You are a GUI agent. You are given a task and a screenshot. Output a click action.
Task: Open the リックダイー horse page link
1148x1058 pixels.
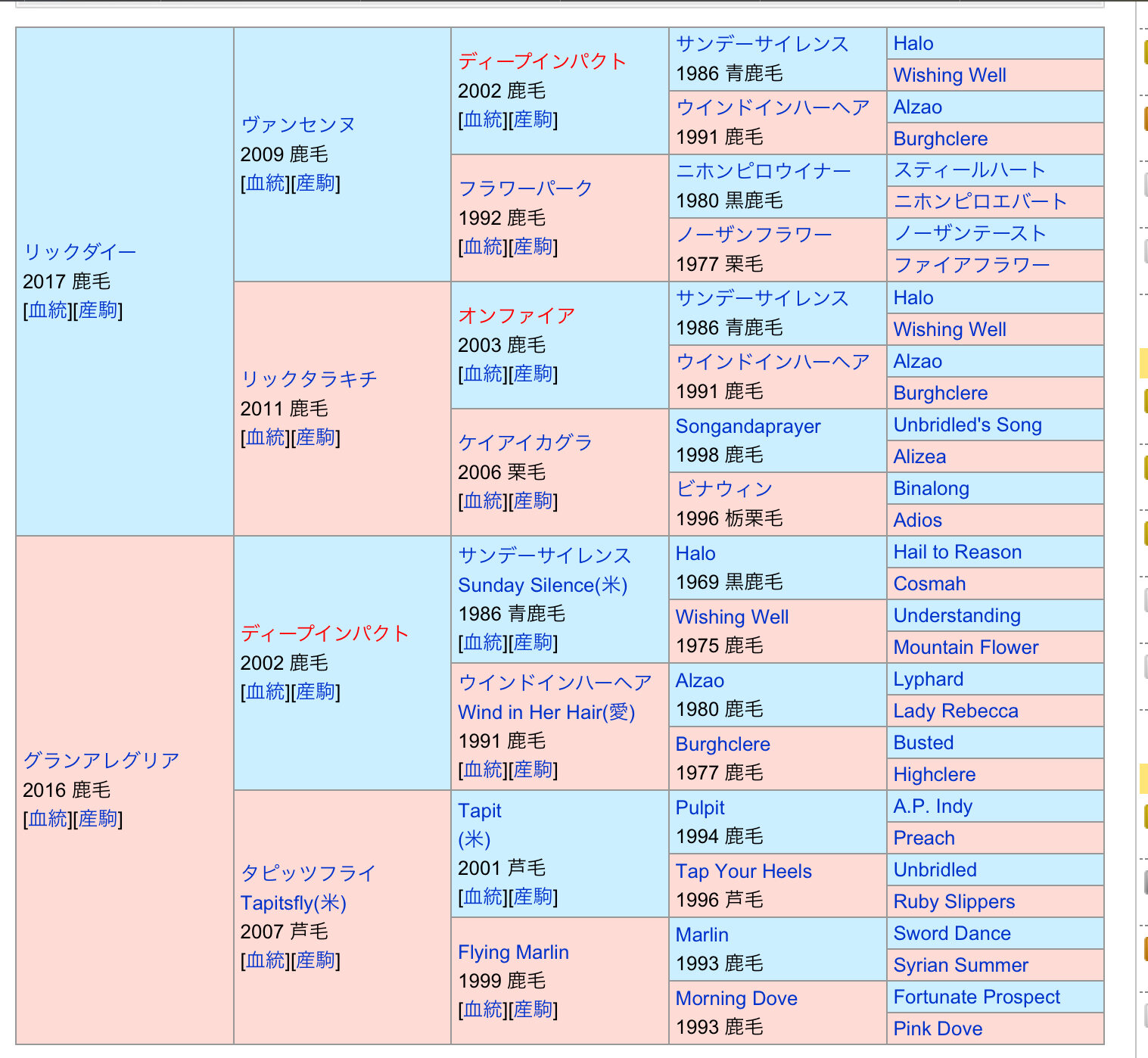click(x=79, y=252)
